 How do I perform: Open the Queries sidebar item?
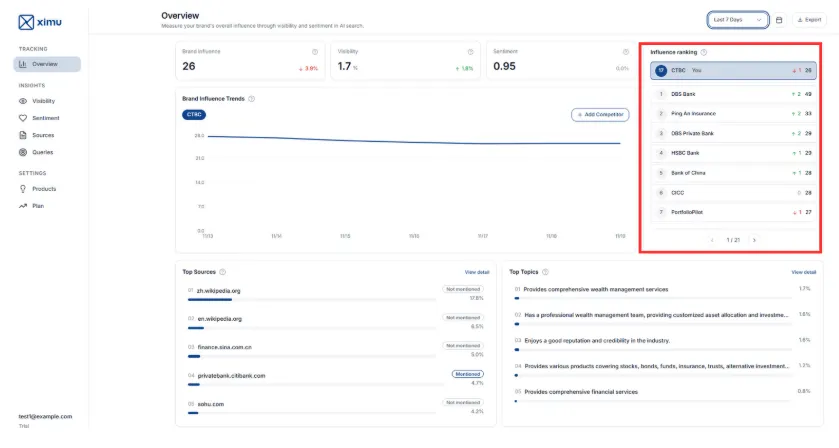tap(42, 152)
